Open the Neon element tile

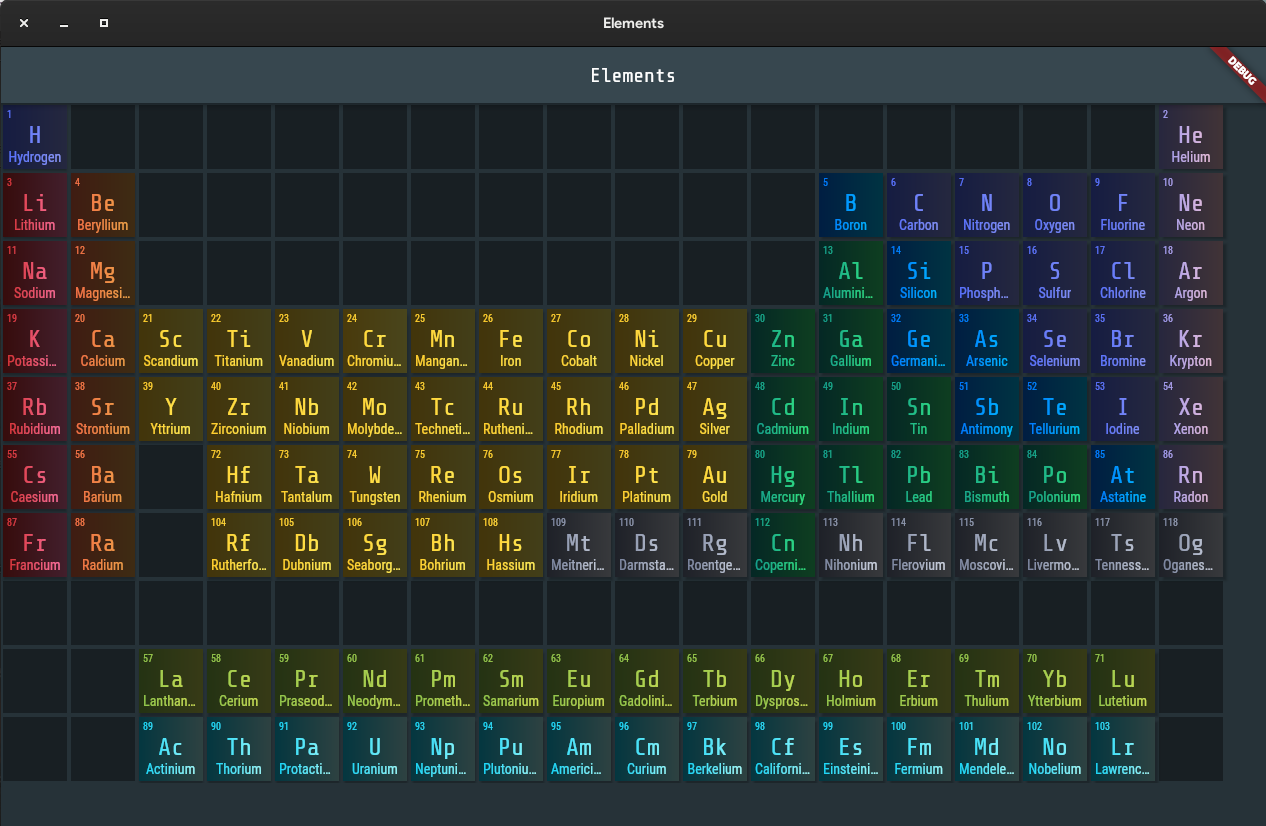click(1190, 206)
